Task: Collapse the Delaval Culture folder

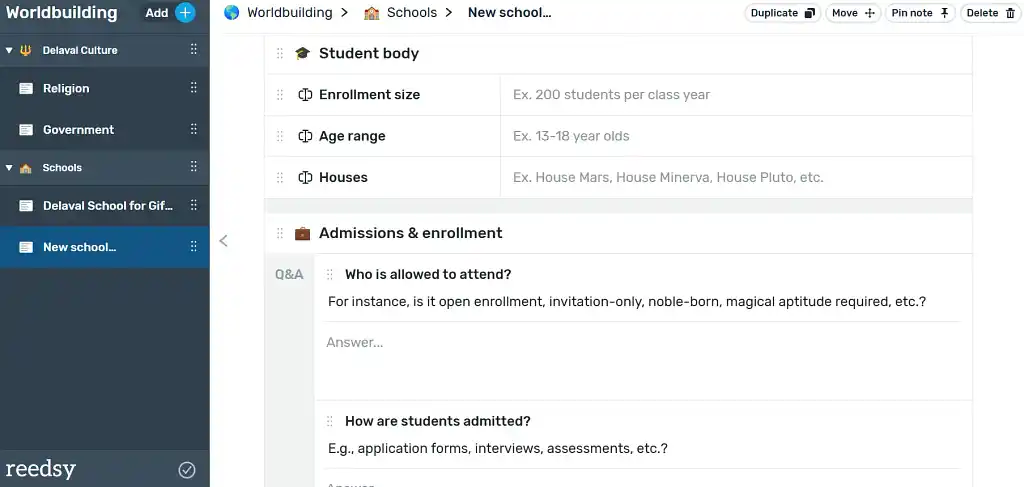Action: point(9,50)
